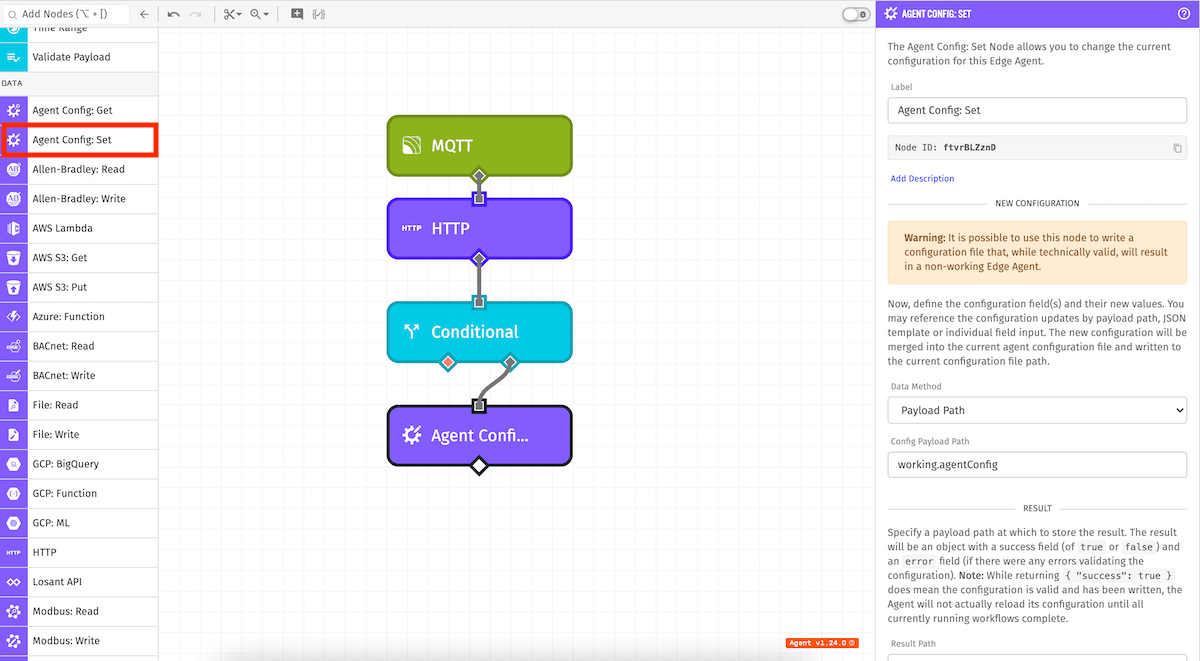1200x661 pixels.
Task: Open the payload template helper icon
Action: pyautogui.click(x=319, y=15)
